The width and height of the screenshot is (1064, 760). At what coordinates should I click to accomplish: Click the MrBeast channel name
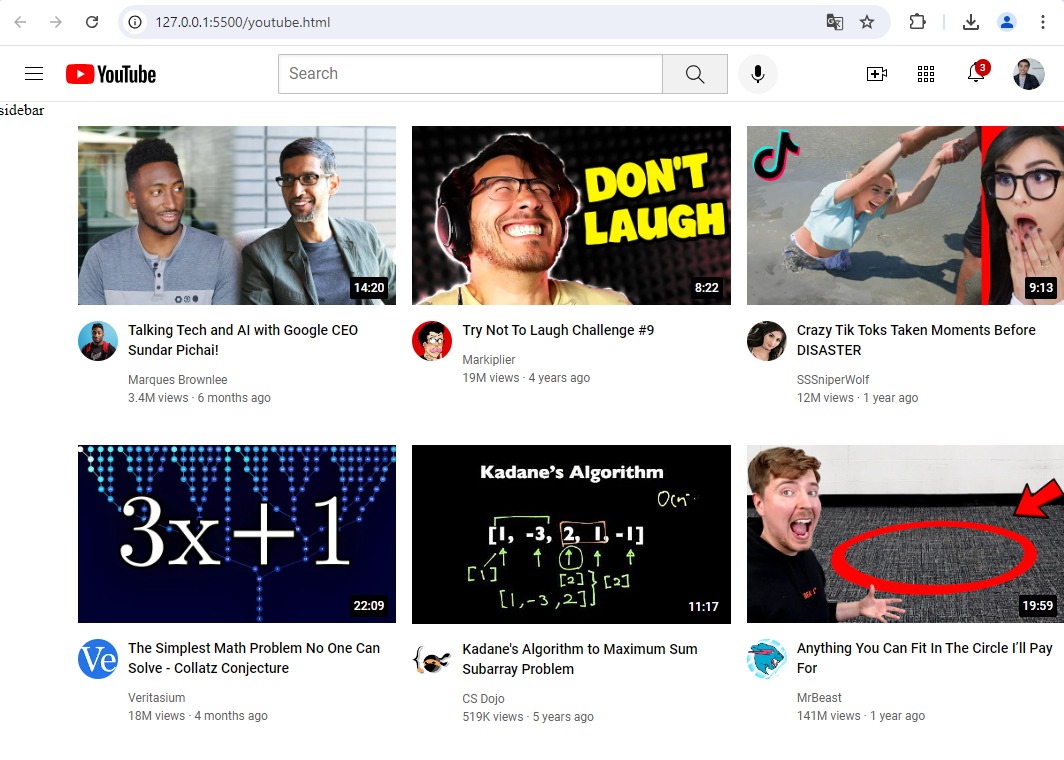click(x=819, y=698)
